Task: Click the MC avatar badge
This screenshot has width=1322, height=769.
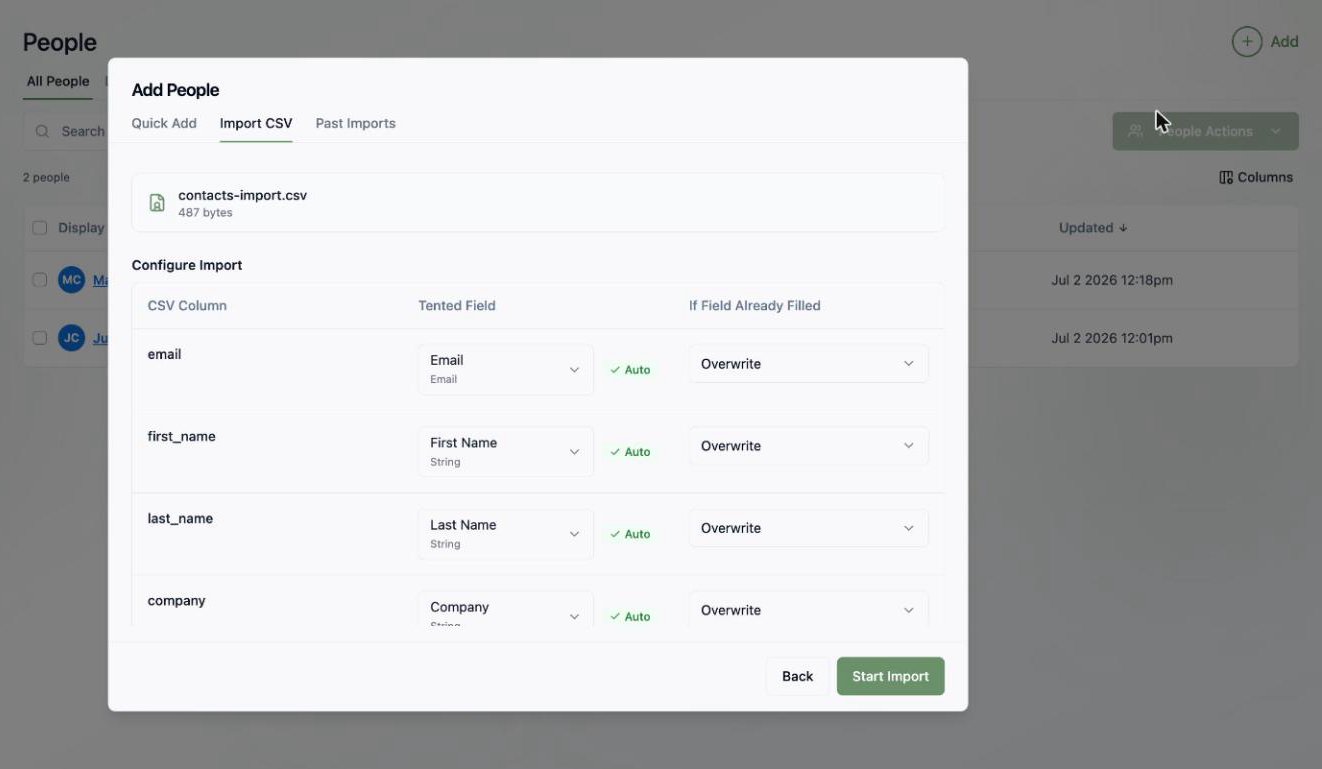Action: pos(71,280)
